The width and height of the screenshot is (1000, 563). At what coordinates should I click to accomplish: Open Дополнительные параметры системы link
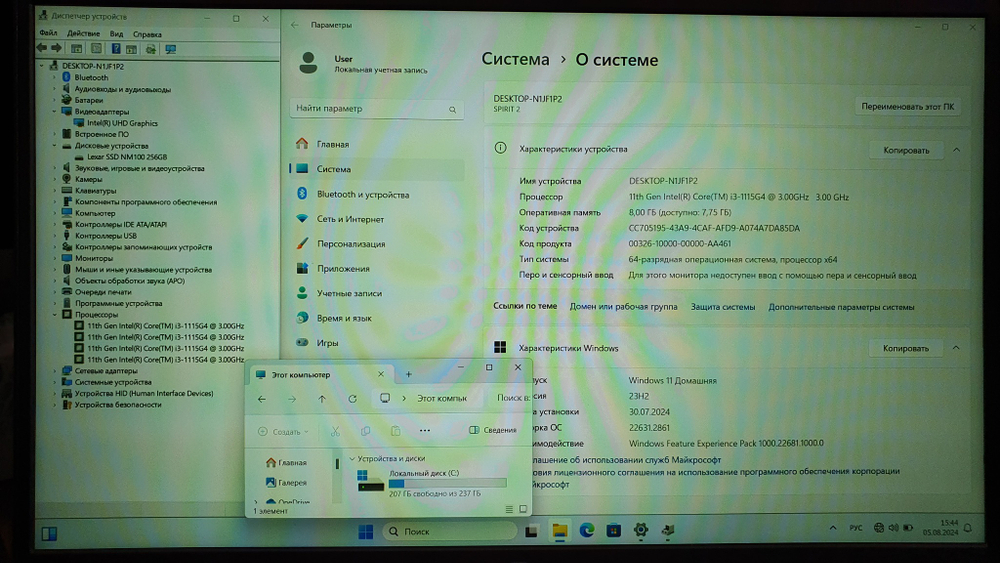[x=841, y=307]
